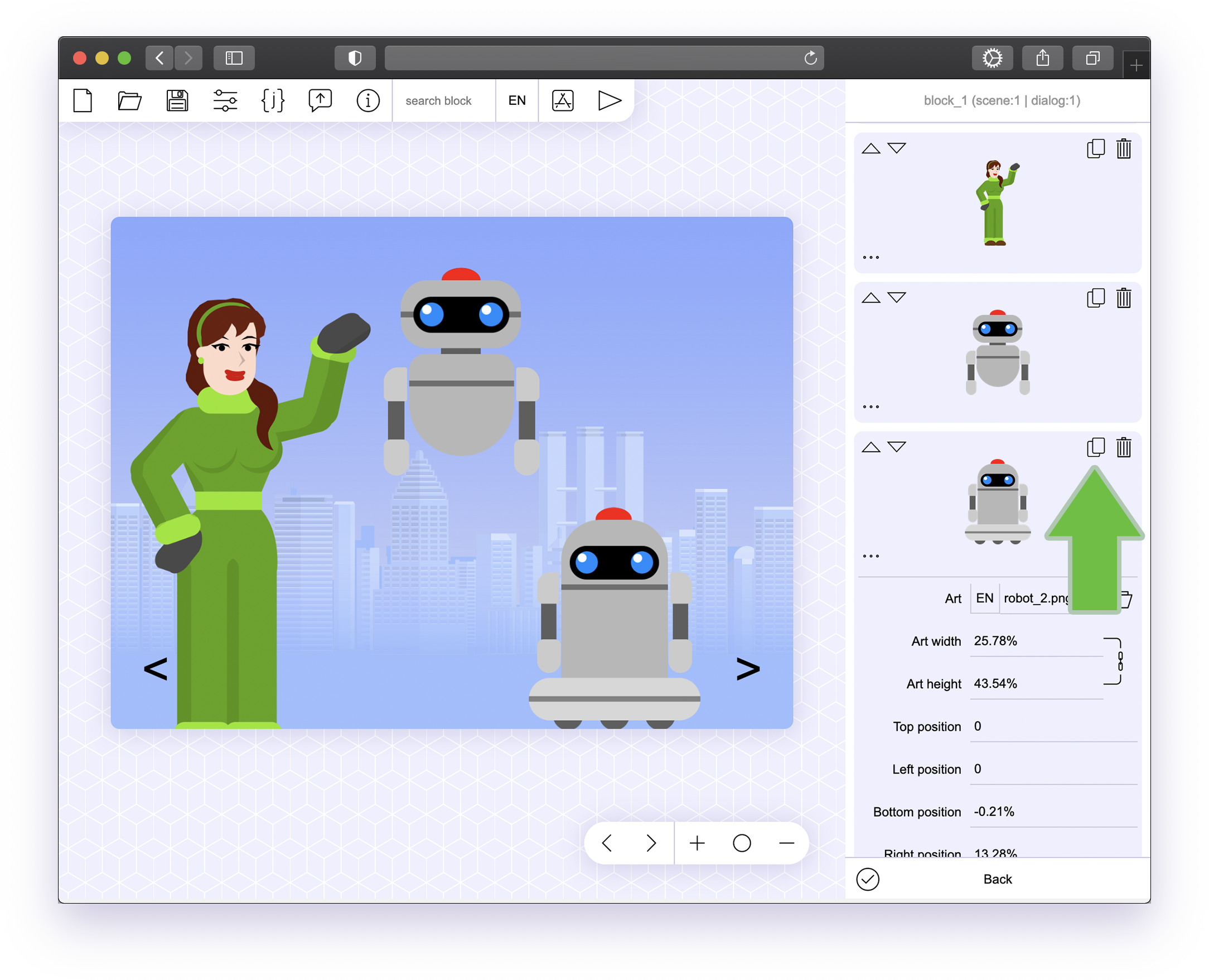This screenshot has height=980, width=1209.
Task: Go forward in the browser
Action: click(x=188, y=58)
